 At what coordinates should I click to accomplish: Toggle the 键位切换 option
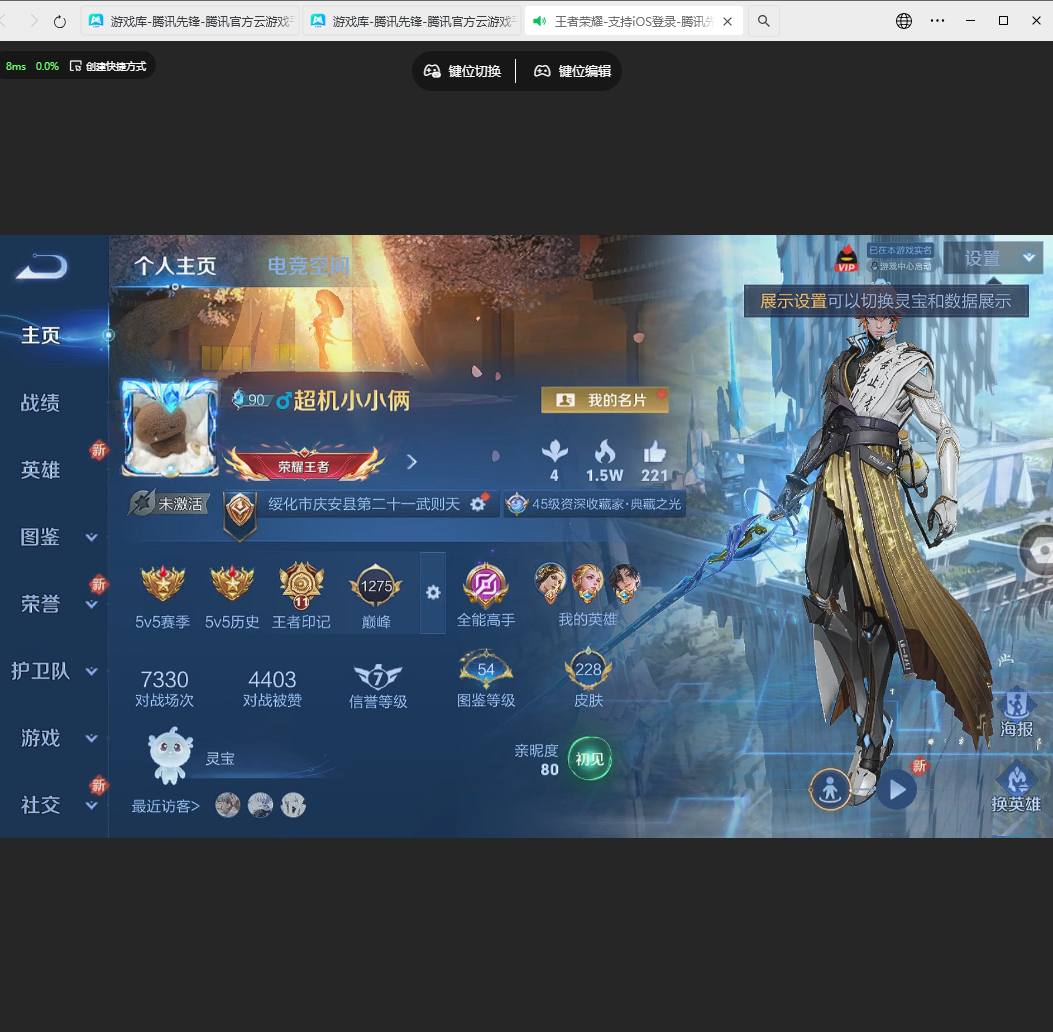[463, 70]
